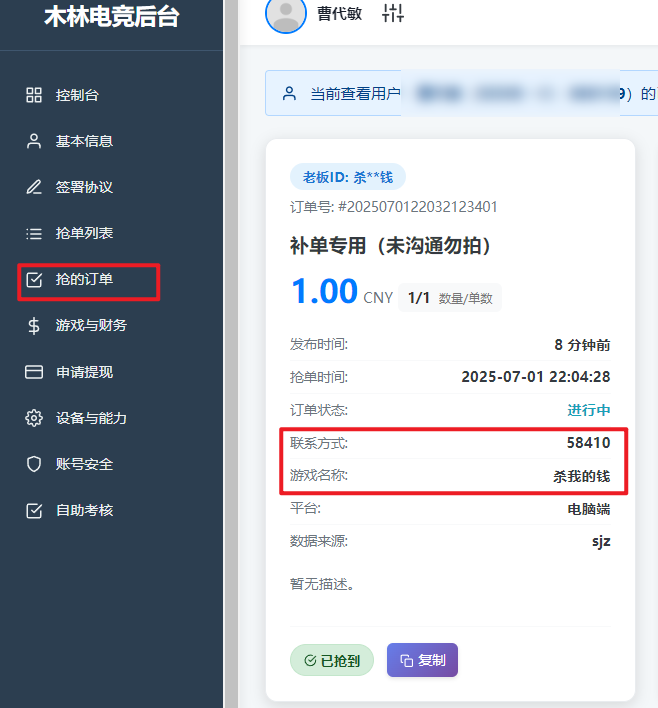Click the 设备与能力 gear icon
Viewport: 658px width, 708px height.
pos(34,418)
